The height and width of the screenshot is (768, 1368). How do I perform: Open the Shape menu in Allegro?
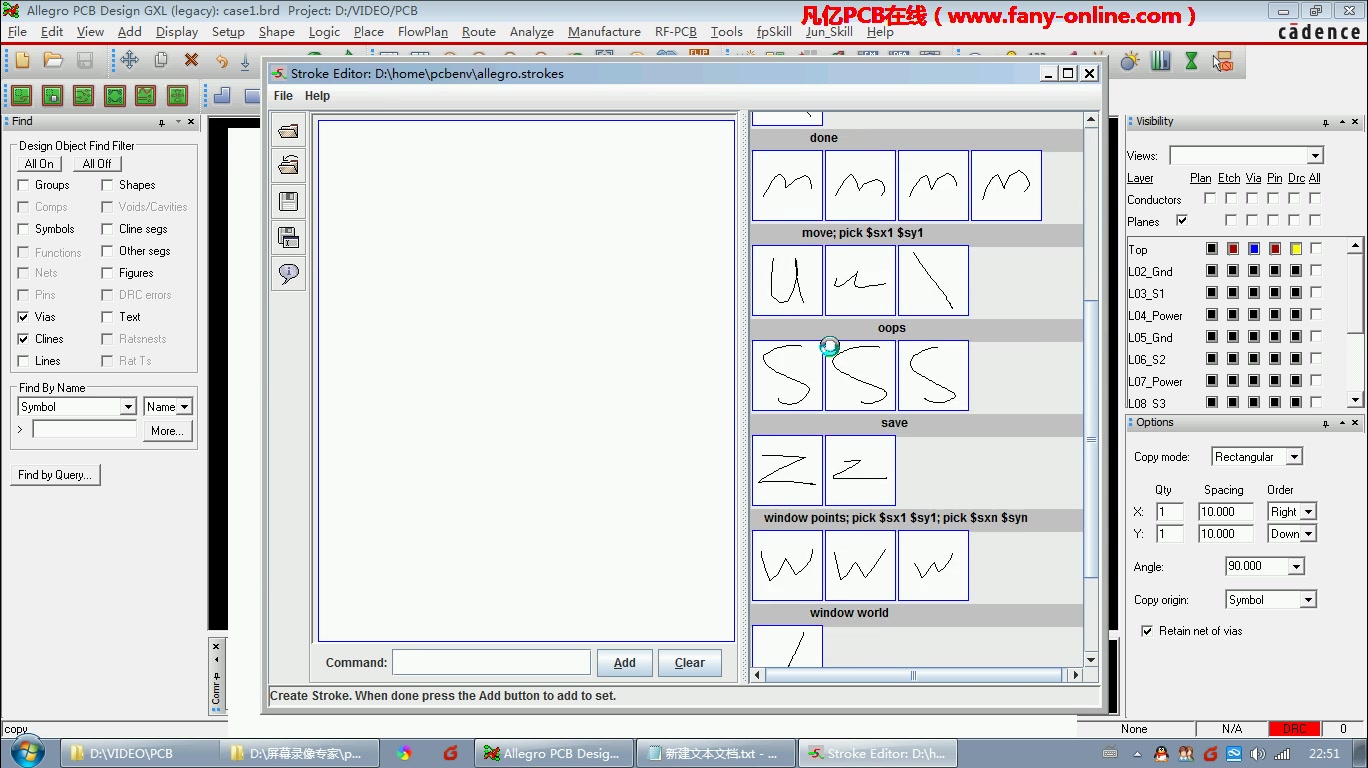pos(277,32)
